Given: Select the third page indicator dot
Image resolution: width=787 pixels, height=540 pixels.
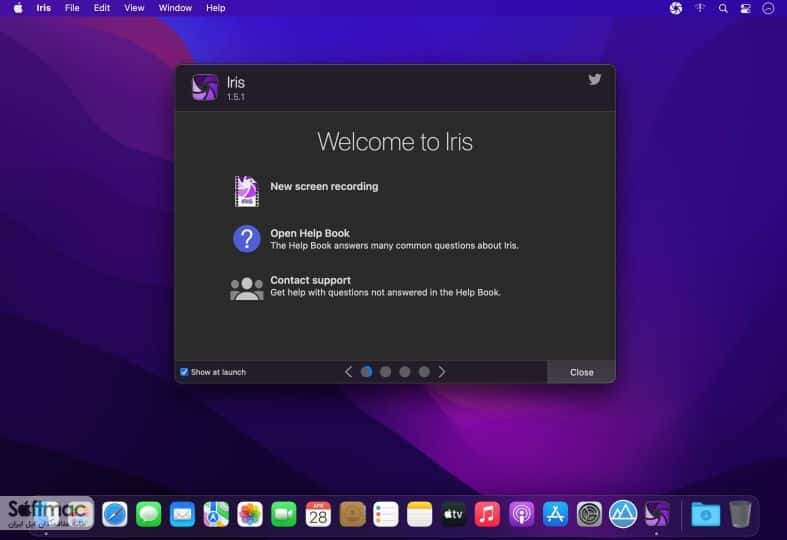Looking at the screenshot, I should [405, 372].
